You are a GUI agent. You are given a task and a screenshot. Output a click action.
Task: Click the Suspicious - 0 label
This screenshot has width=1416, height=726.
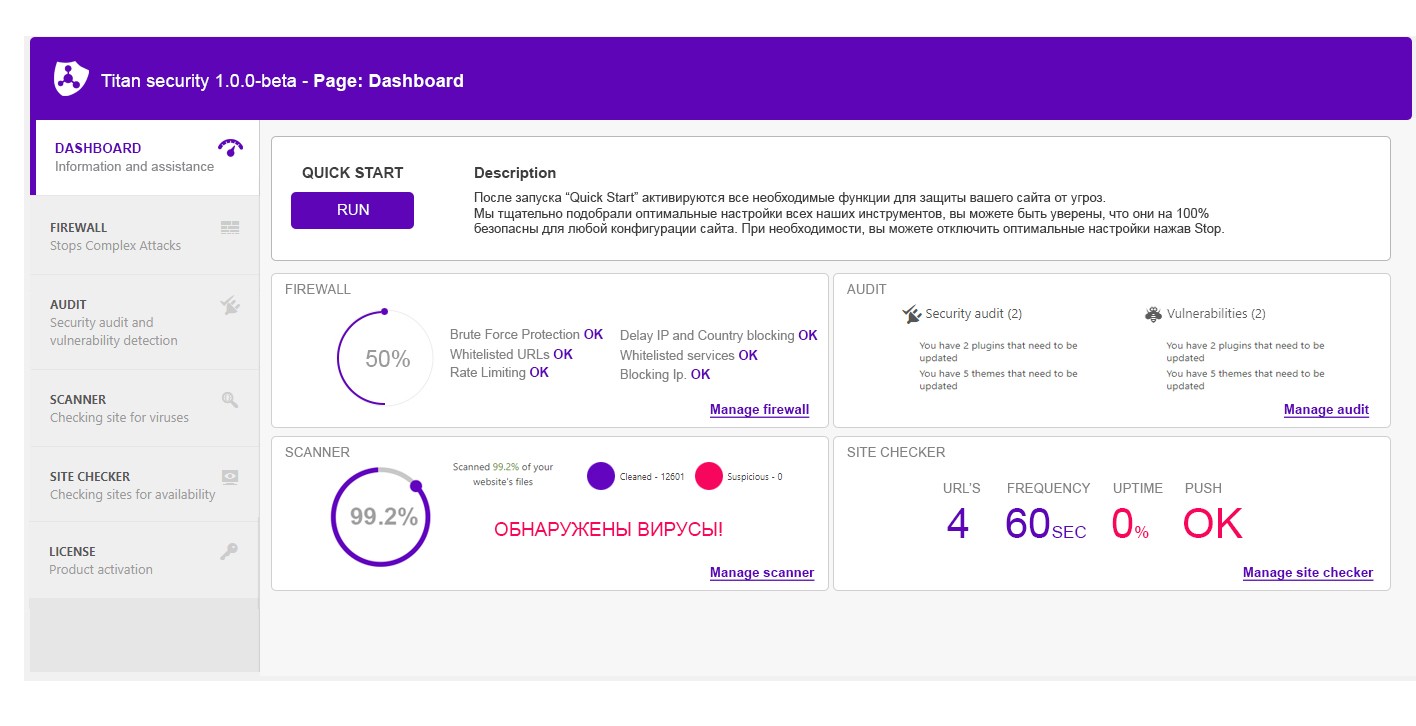755,477
